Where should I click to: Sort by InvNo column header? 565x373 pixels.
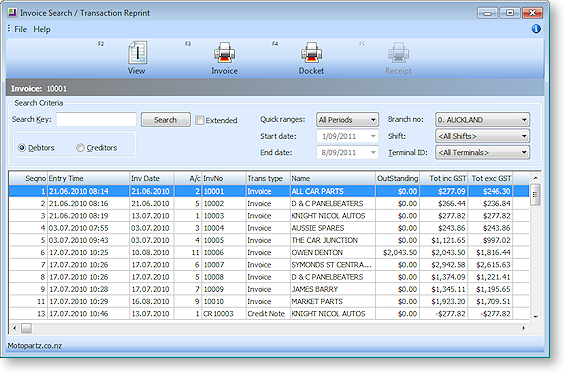224,178
